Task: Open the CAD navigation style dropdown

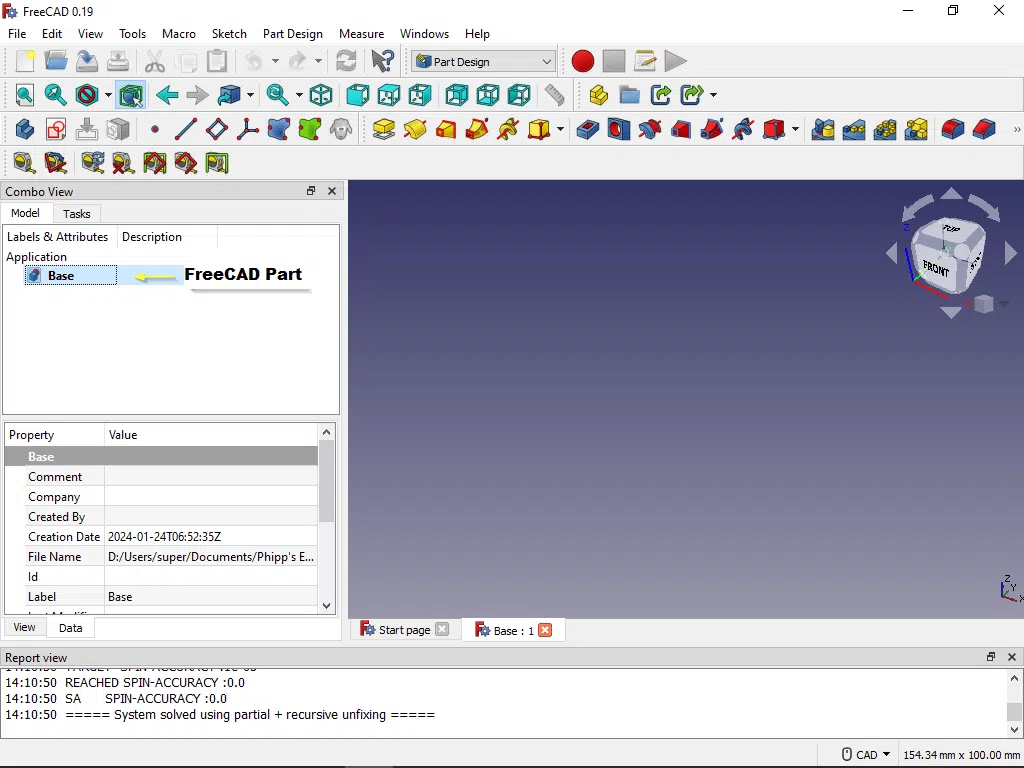Action: (866, 755)
